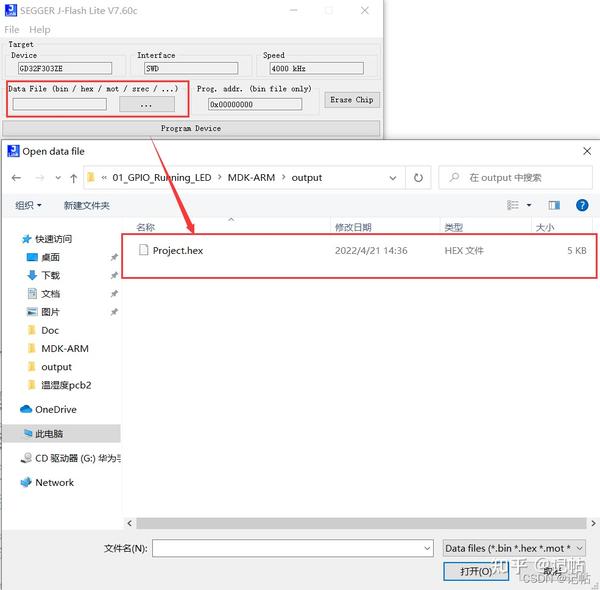Close the Open data file dialog
This screenshot has height=590, width=600.
click(587, 151)
